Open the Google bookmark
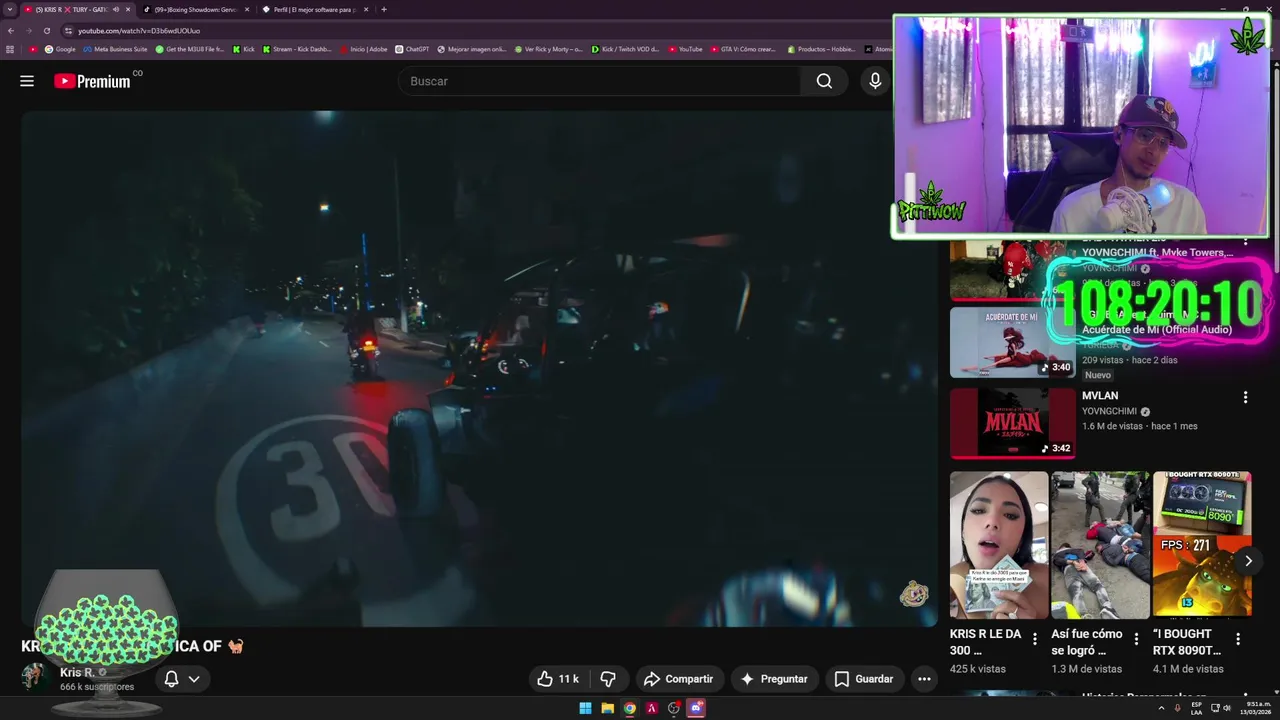Viewport: 1280px width, 720px height. (60, 49)
